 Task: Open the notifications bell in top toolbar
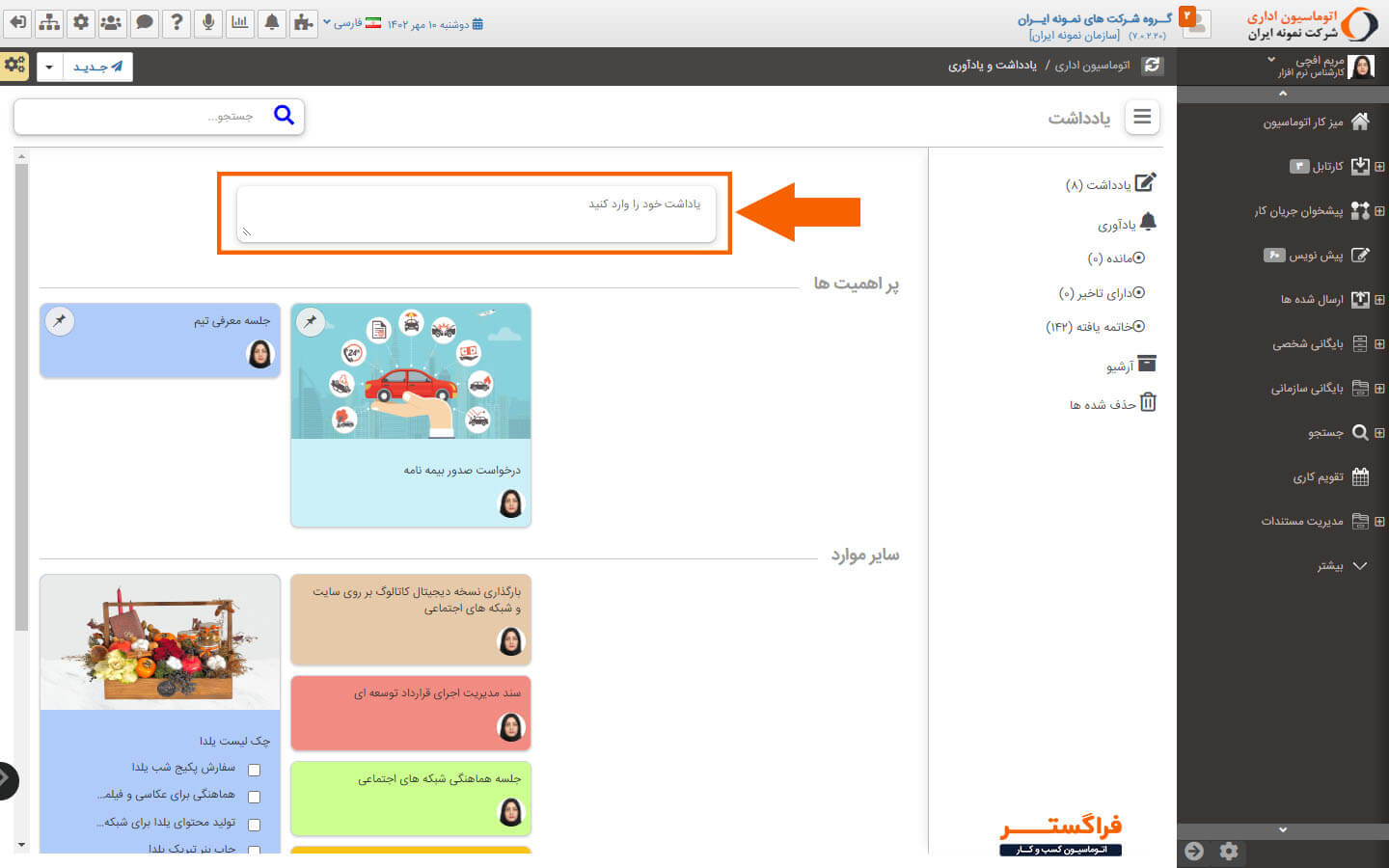272,22
